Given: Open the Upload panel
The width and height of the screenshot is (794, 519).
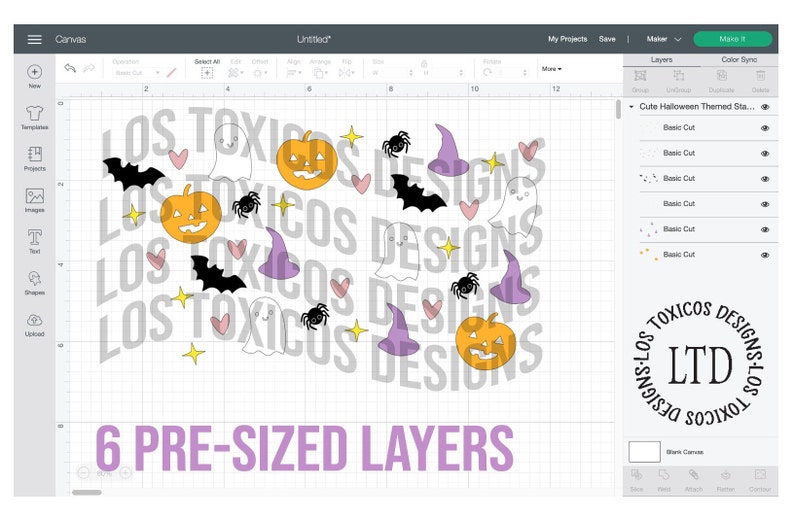Looking at the screenshot, I should (x=34, y=324).
